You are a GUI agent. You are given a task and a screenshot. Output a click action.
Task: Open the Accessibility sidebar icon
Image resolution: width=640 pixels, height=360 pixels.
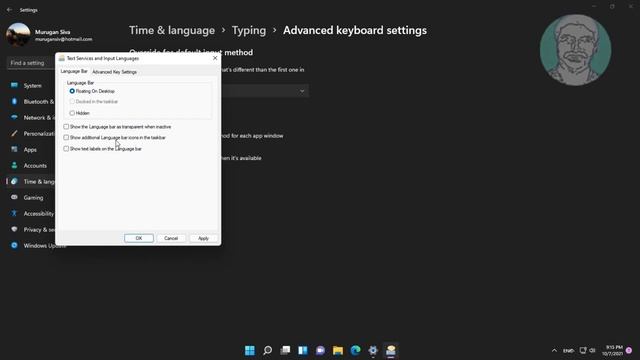pos(14,213)
